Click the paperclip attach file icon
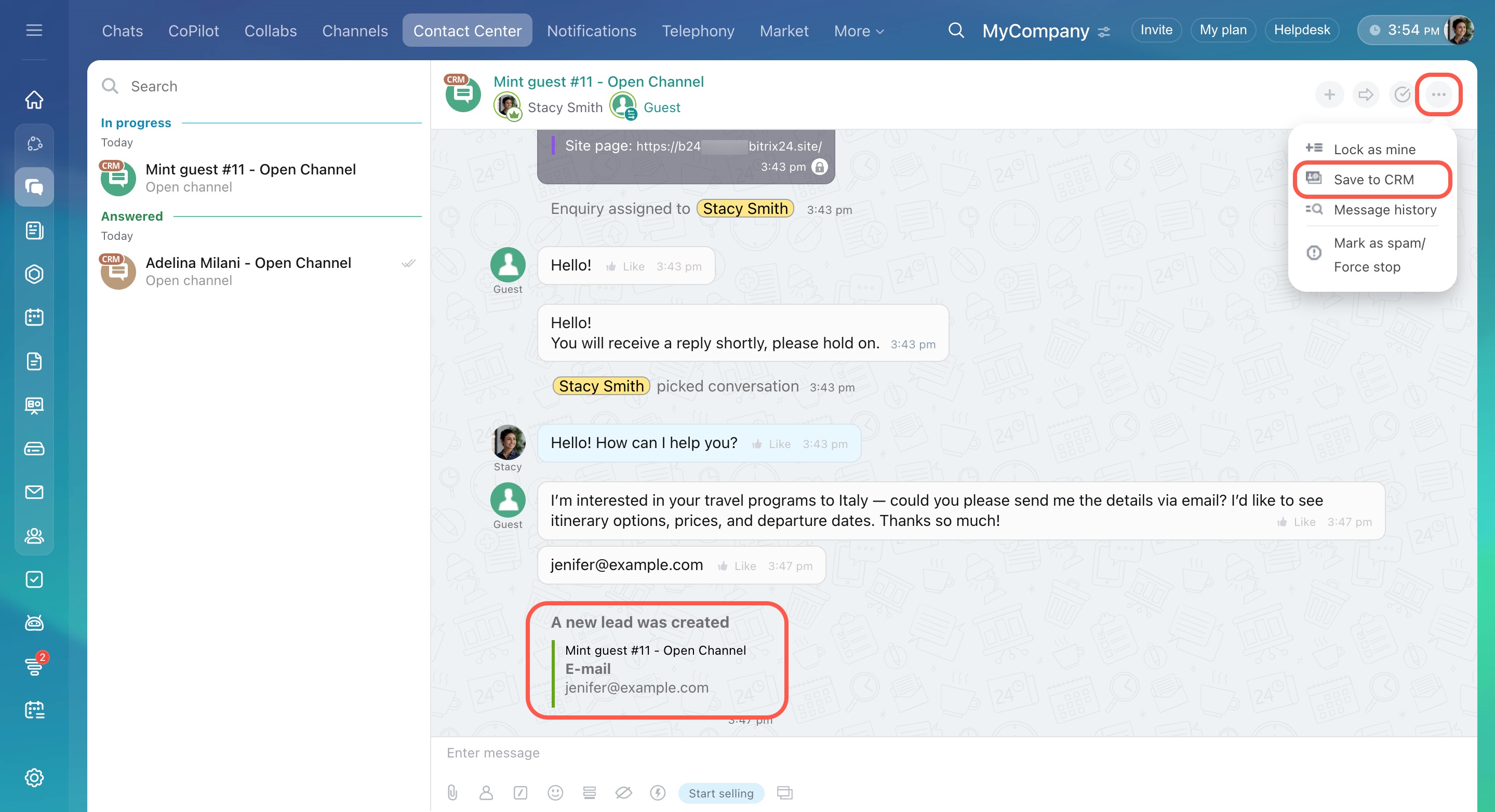Image resolution: width=1495 pixels, height=812 pixels. pyautogui.click(x=452, y=792)
